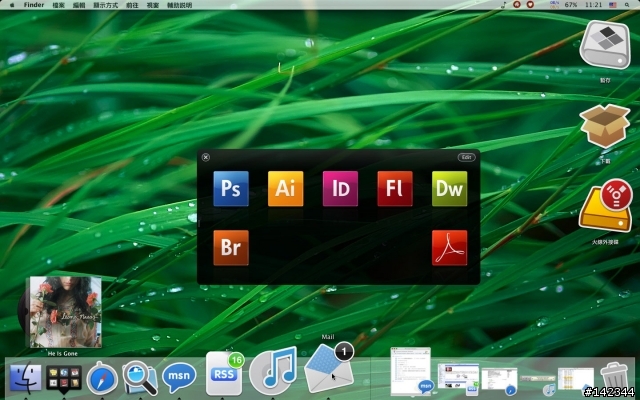
Task: Click the music note menu bar icon
Action: [x=504, y=5]
